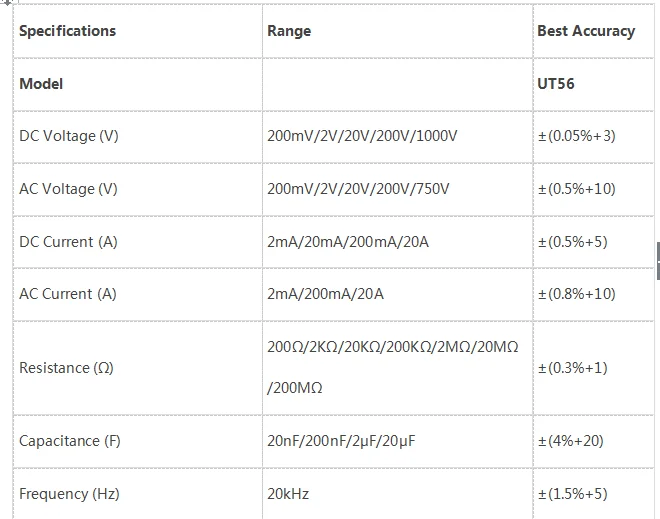Select the AC Voltage (V) cell
Viewport: 660px width, 519px height.
(x=138, y=189)
